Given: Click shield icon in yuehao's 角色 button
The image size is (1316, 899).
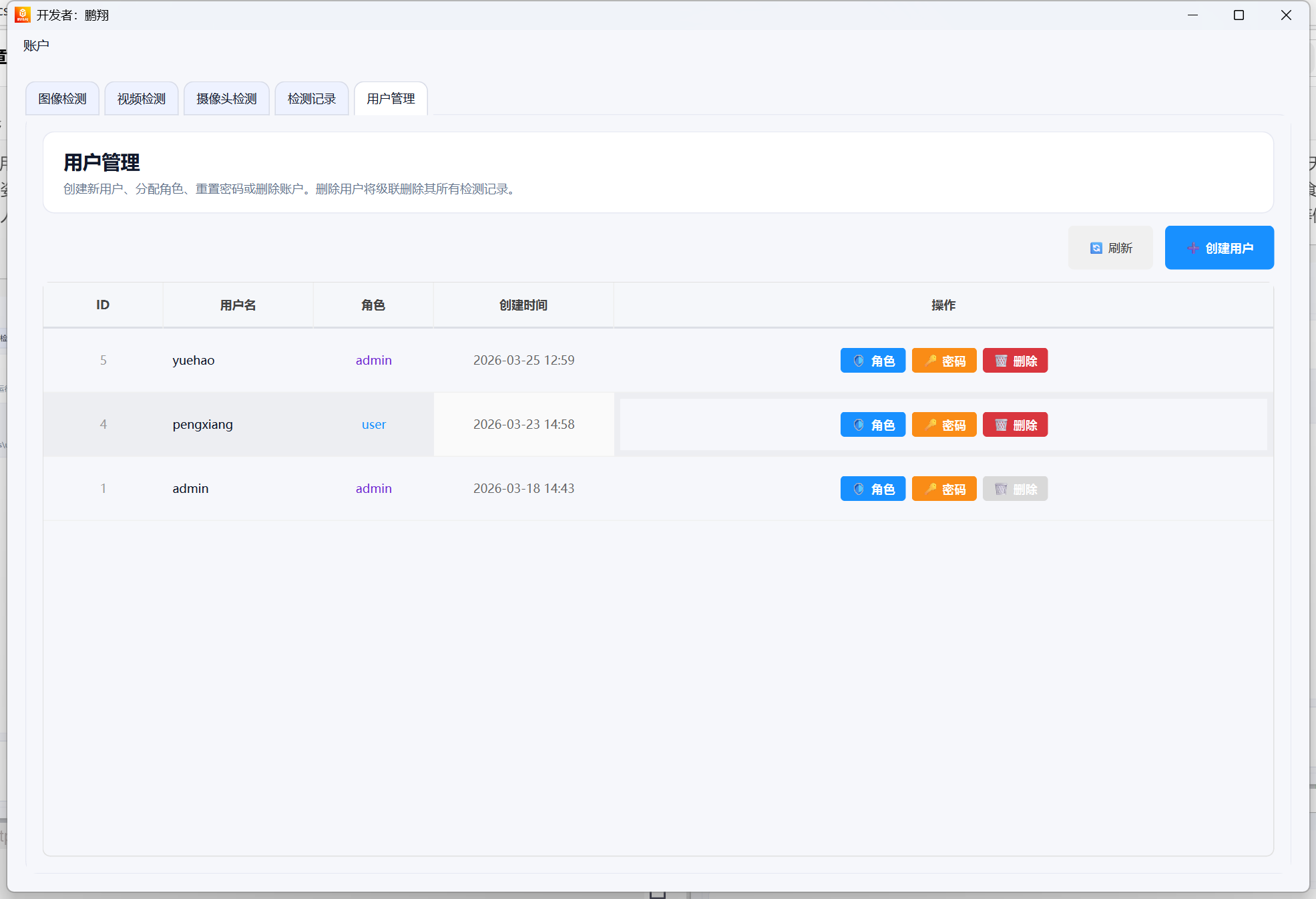Looking at the screenshot, I should (x=859, y=361).
